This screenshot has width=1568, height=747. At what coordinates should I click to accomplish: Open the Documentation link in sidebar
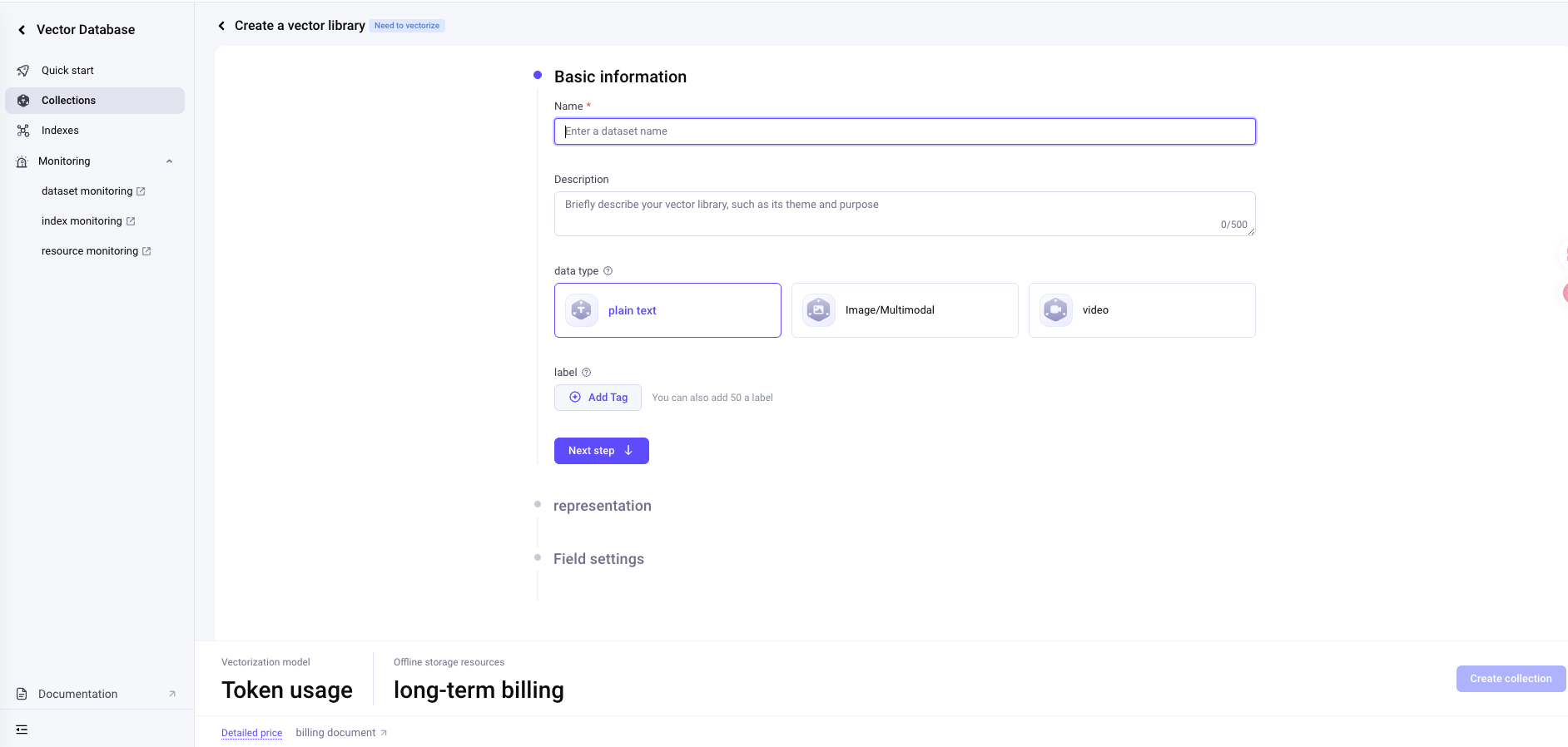click(x=78, y=694)
